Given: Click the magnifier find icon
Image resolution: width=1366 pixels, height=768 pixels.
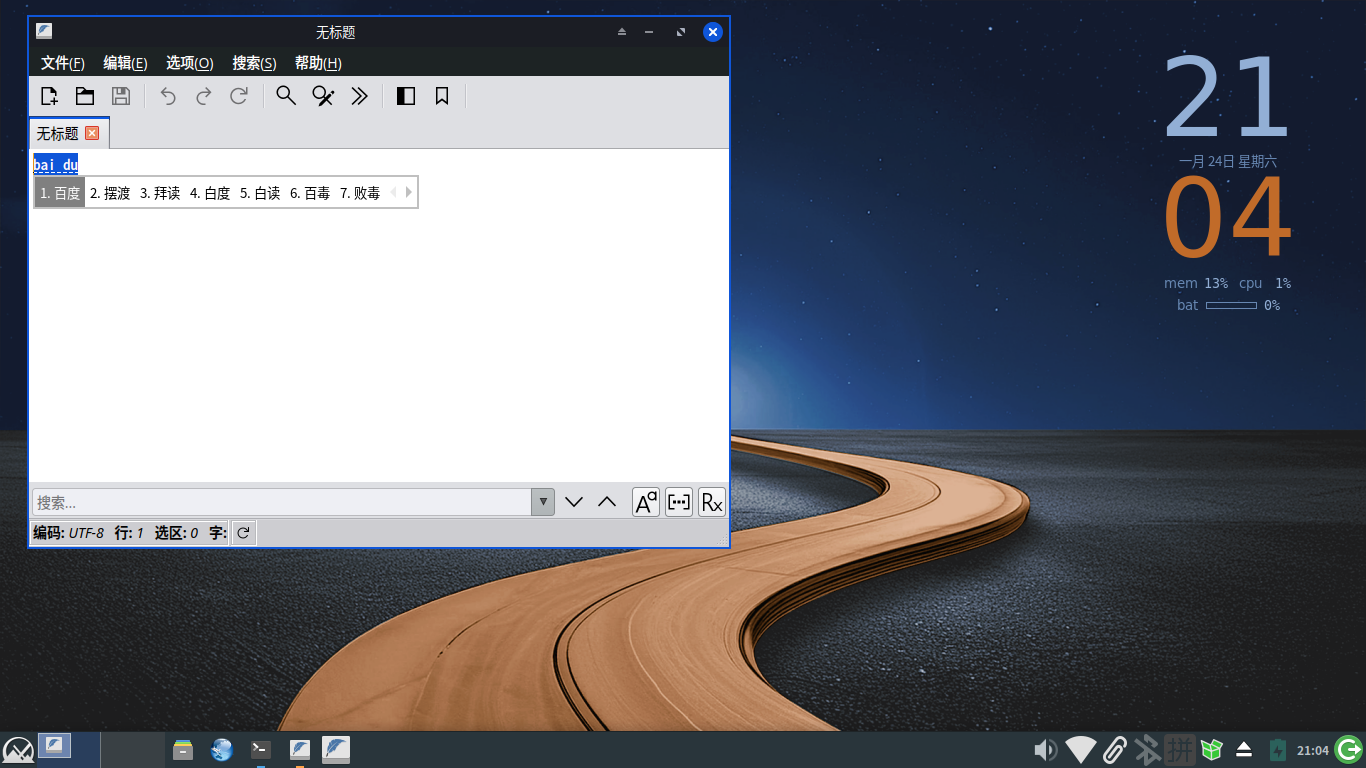Looking at the screenshot, I should [x=286, y=96].
